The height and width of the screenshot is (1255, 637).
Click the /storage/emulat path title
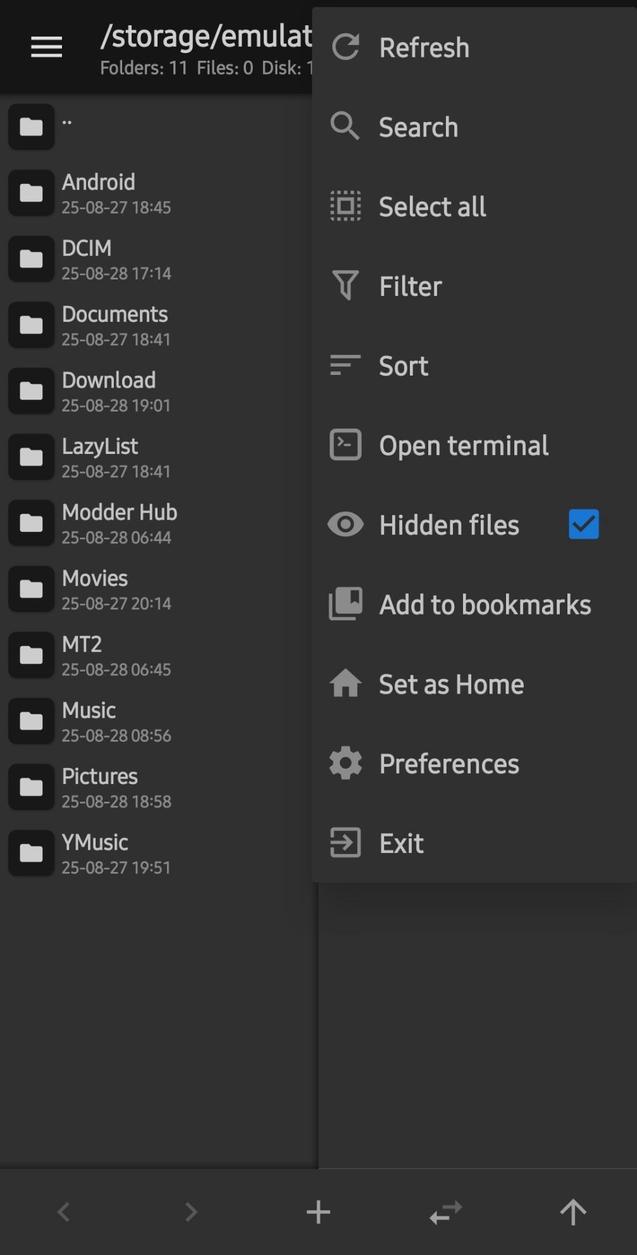coord(206,37)
